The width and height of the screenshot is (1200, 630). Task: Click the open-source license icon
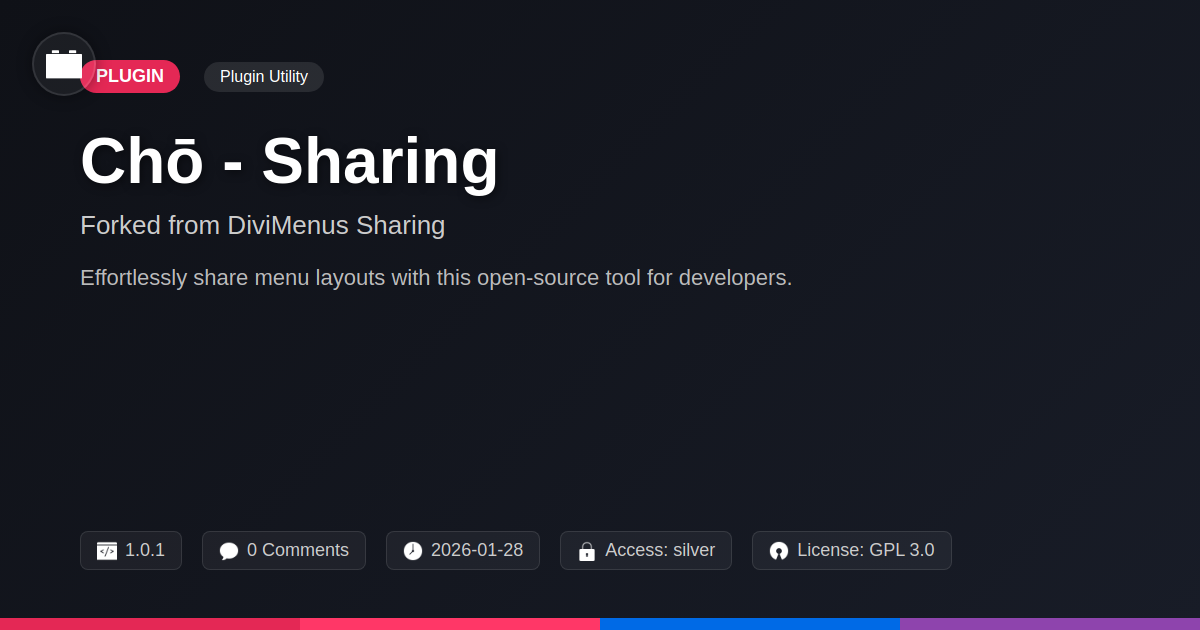779,551
